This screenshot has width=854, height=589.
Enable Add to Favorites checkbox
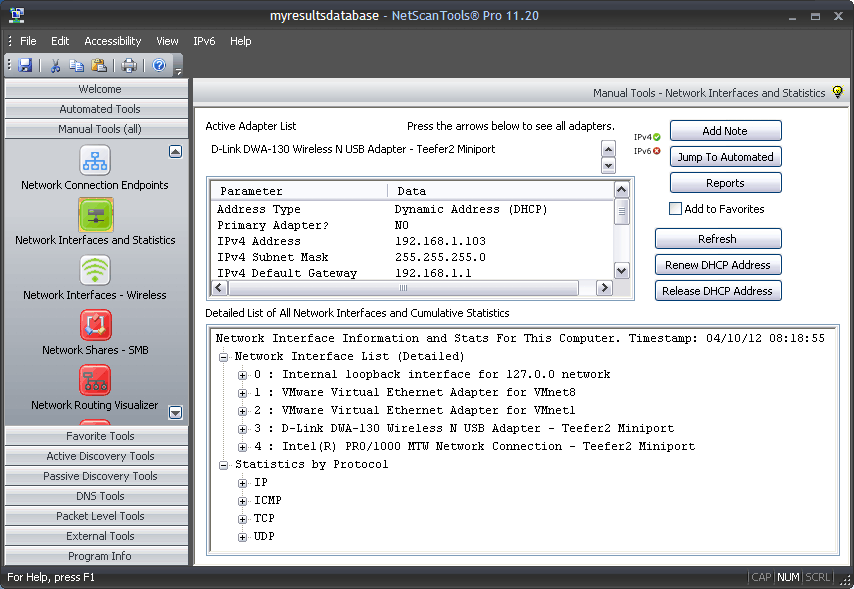[675, 209]
